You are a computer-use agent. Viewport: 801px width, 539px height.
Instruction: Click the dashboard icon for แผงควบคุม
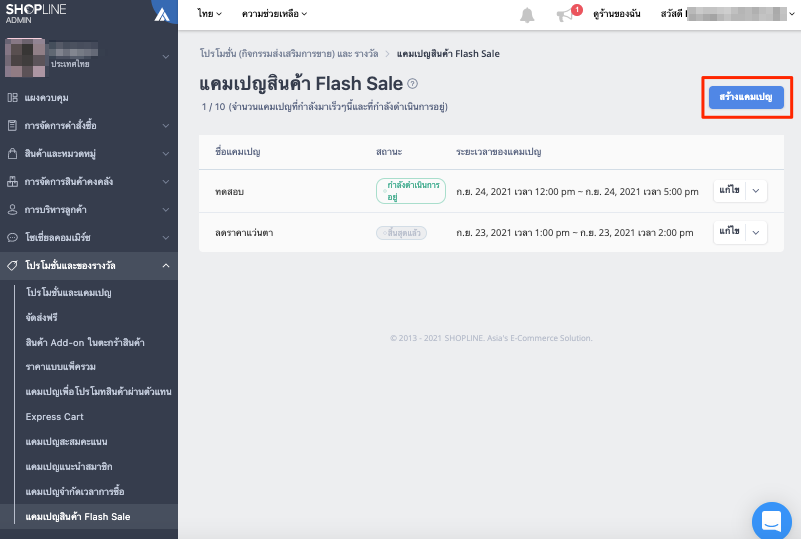pos(12,98)
